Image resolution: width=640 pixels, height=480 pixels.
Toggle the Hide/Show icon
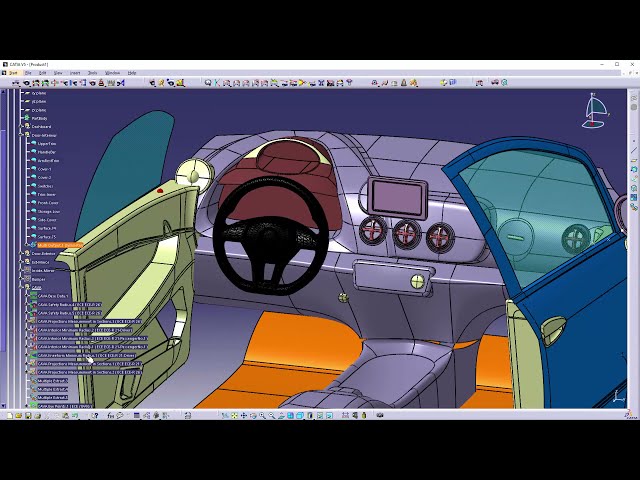click(x=320, y=416)
